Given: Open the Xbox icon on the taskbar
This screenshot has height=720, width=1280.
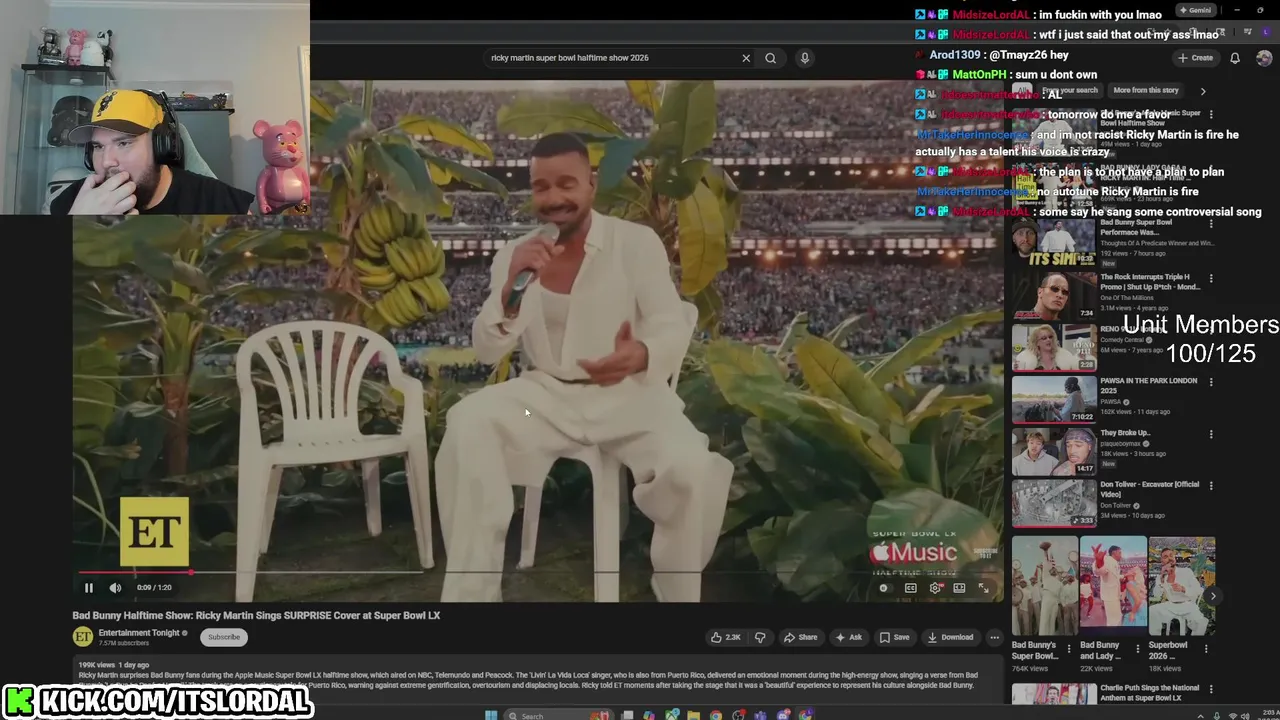Looking at the screenshot, I should tap(672, 715).
